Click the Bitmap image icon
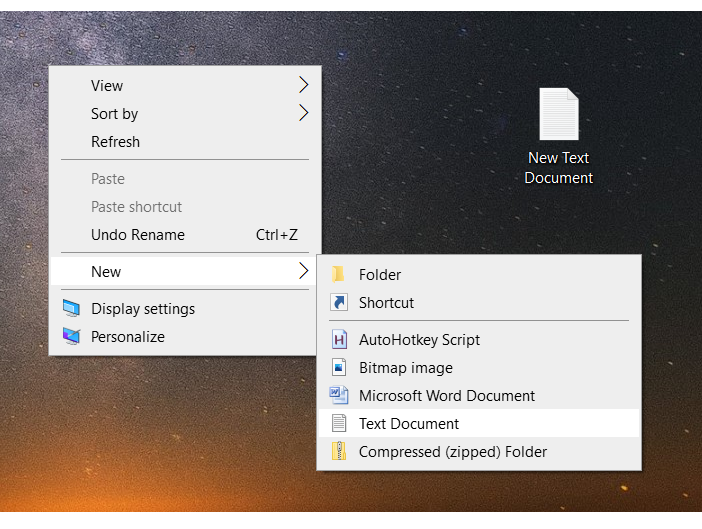 pyautogui.click(x=339, y=367)
